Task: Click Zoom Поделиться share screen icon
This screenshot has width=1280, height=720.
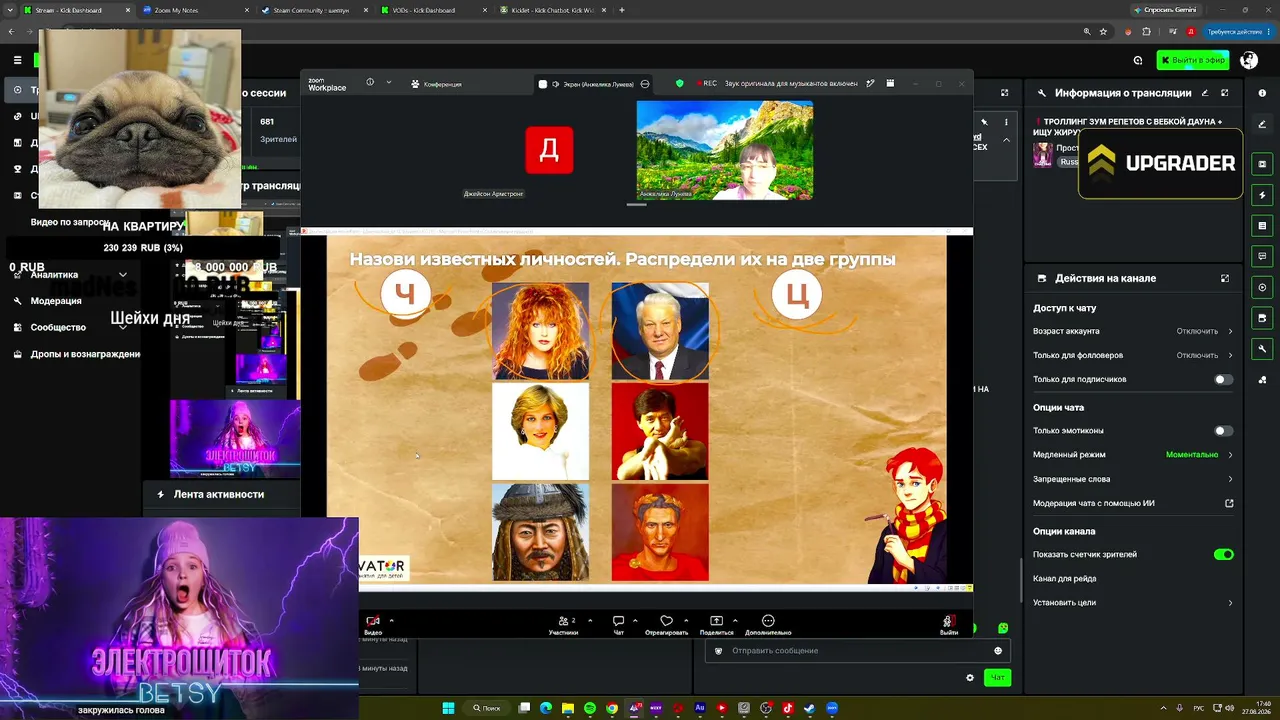Action: coord(716,621)
